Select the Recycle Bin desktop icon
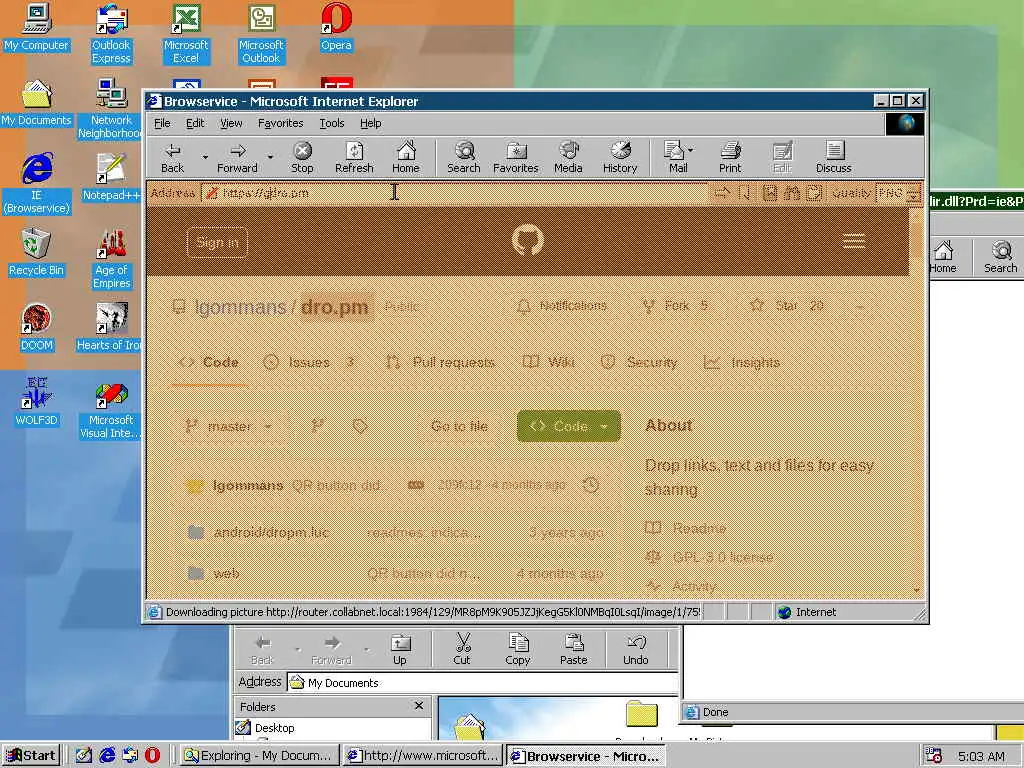The width and height of the screenshot is (1024, 768). point(37,253)
